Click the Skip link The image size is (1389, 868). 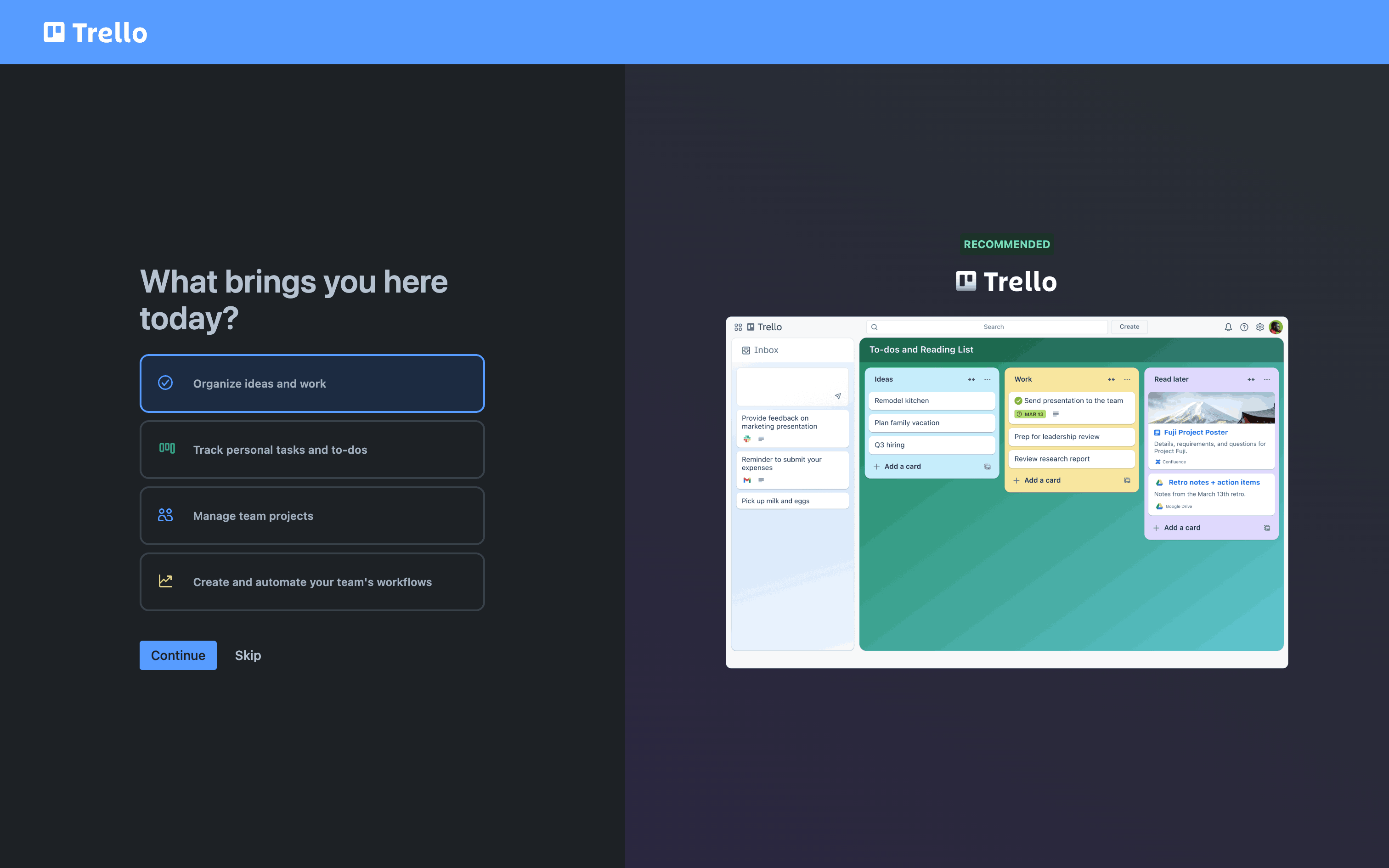(248, 655)
